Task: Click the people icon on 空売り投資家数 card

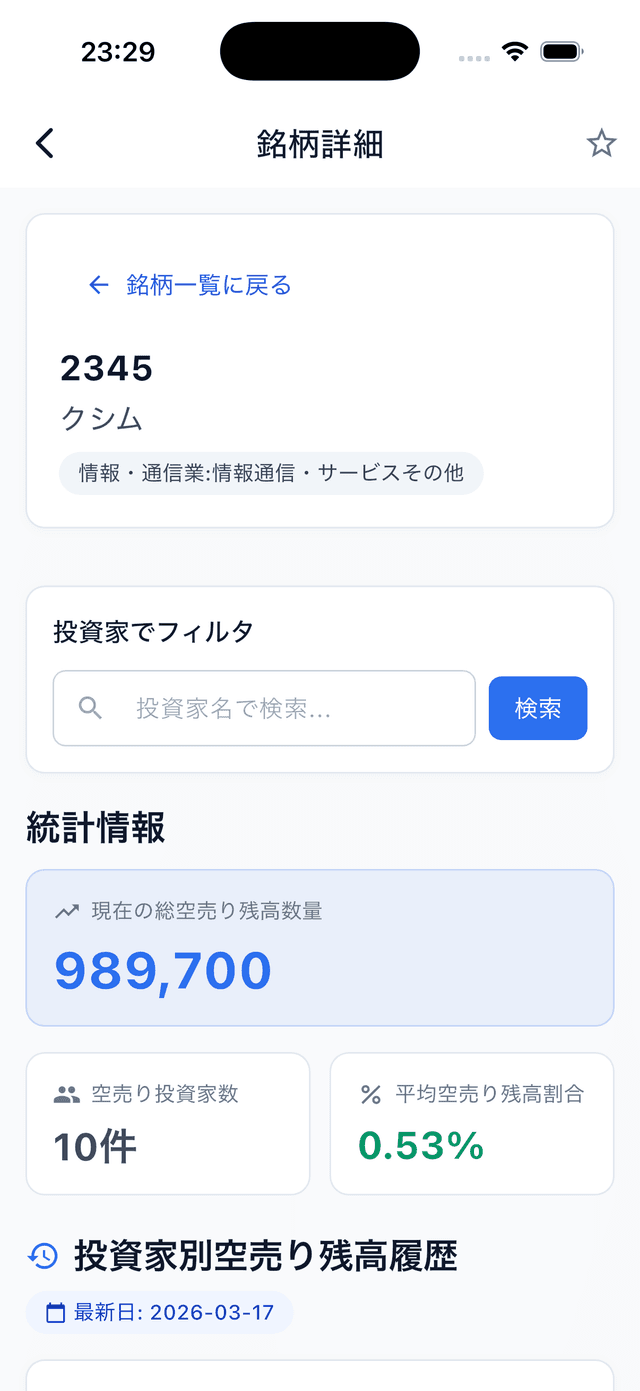Action: point(65,1094)
